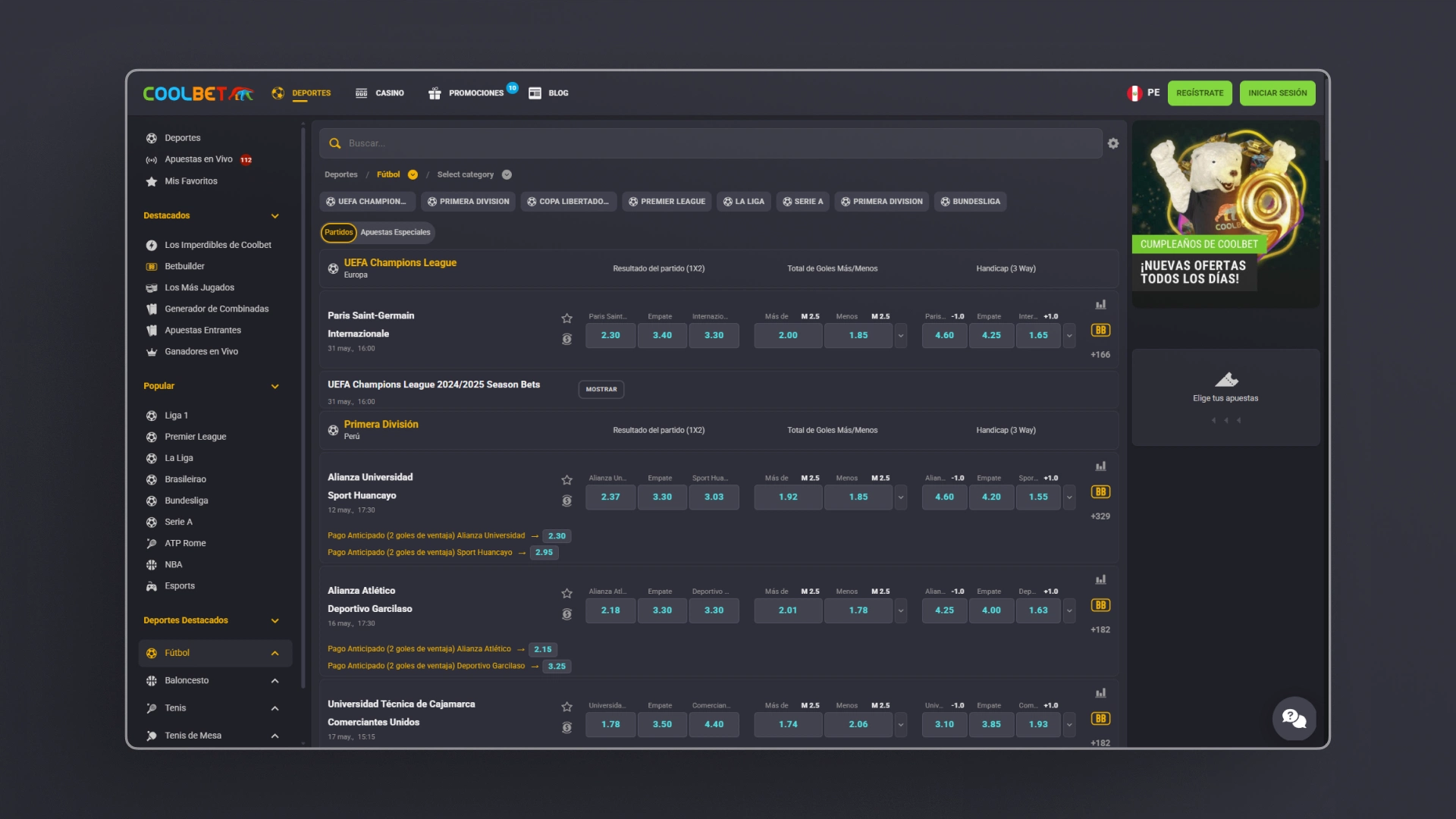Click the left sidebar scrollbar
Viewport: 1456px width, 819px height.
point(303,409)
